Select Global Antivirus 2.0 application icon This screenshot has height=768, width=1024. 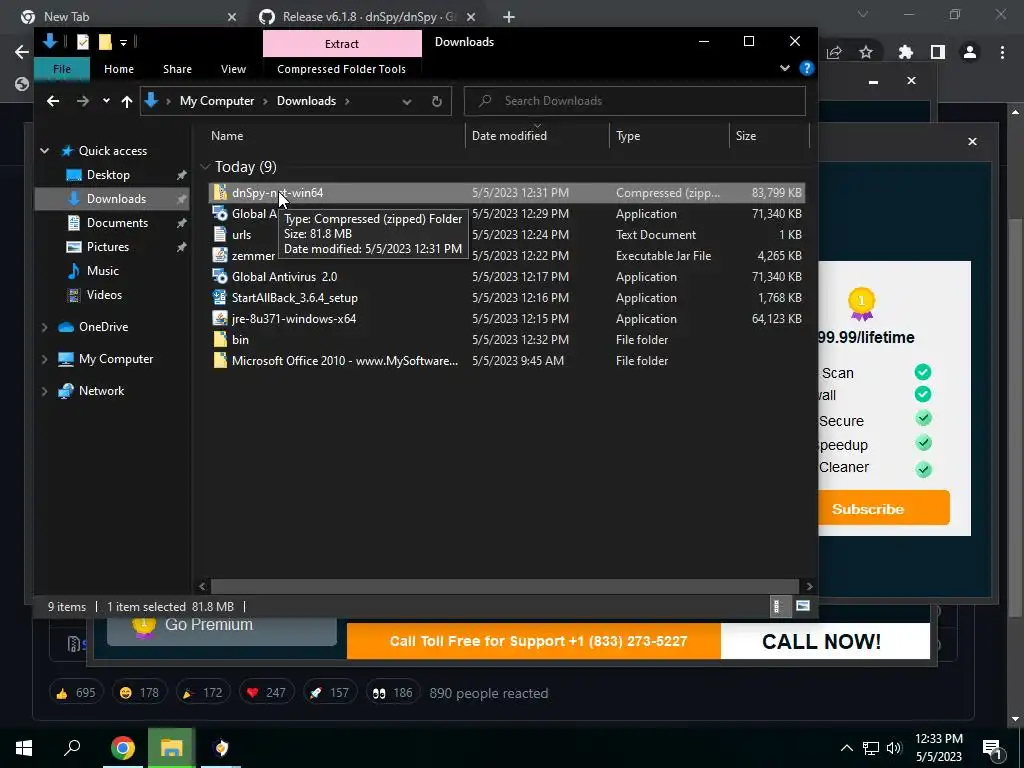click(x=220, y=276)
